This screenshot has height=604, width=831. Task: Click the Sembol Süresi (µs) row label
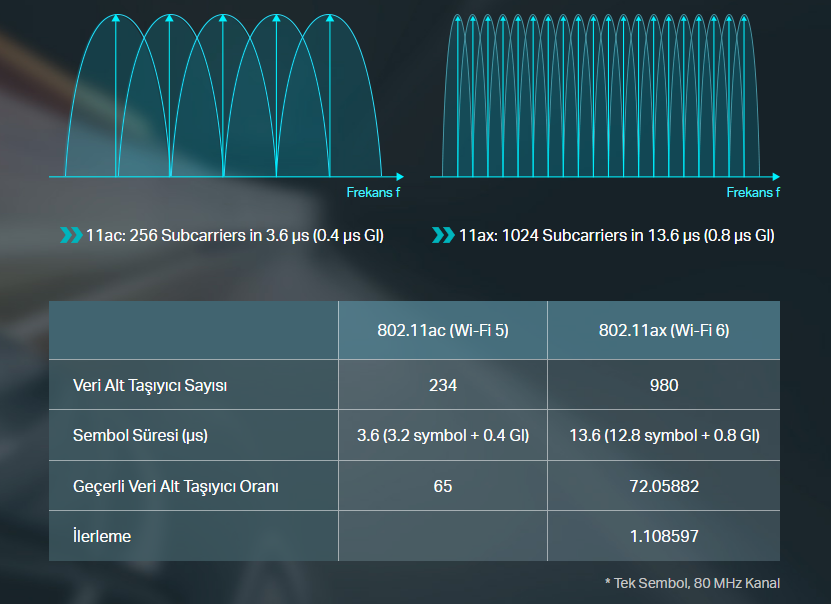(138, 436)
